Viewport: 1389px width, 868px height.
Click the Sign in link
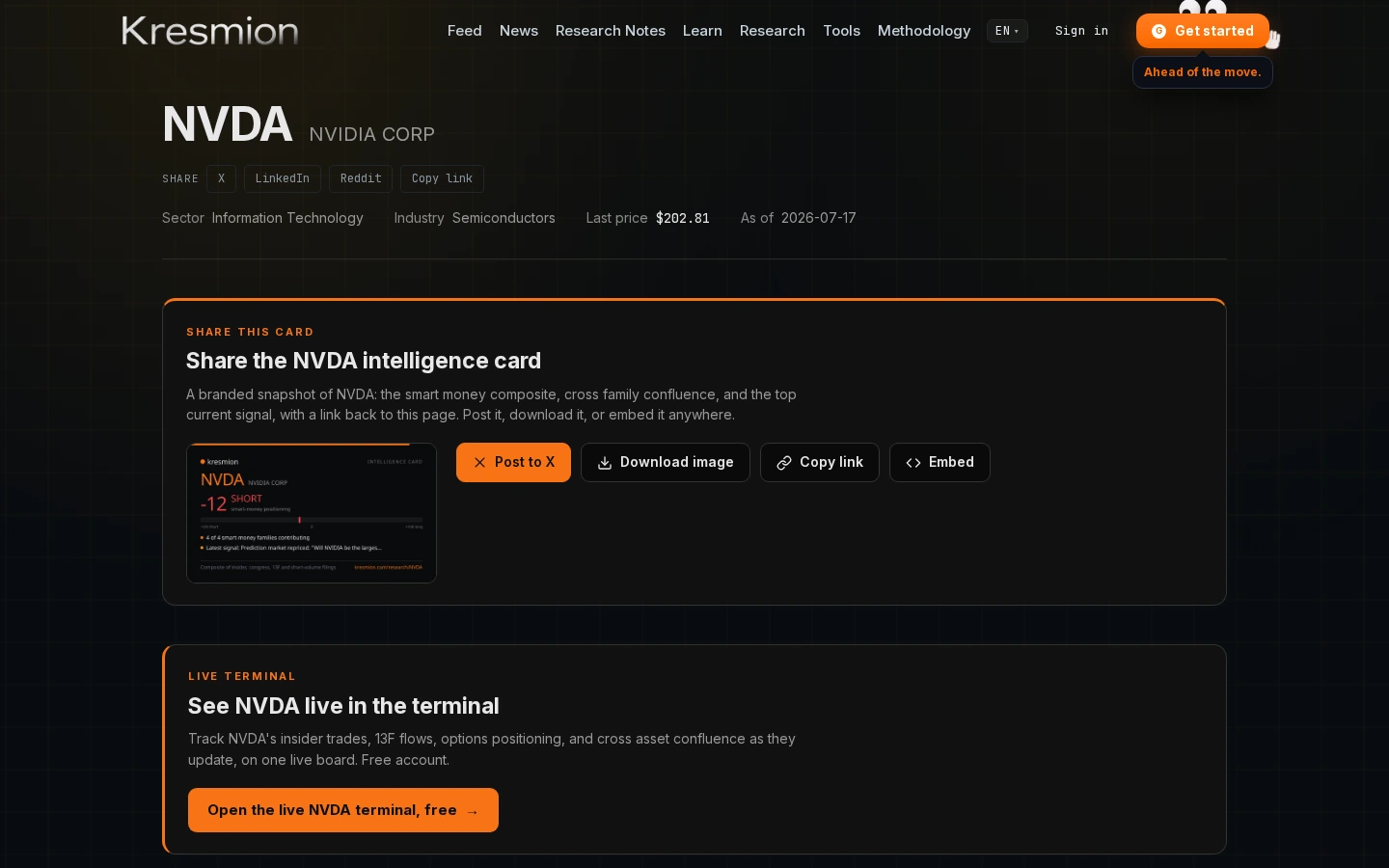click(x=1081, y=31)
